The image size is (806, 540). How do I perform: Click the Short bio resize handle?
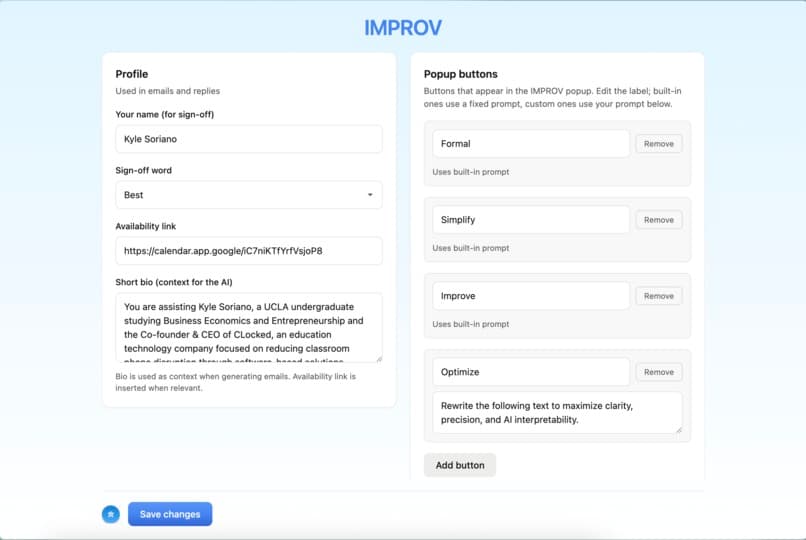pos(379,359)
